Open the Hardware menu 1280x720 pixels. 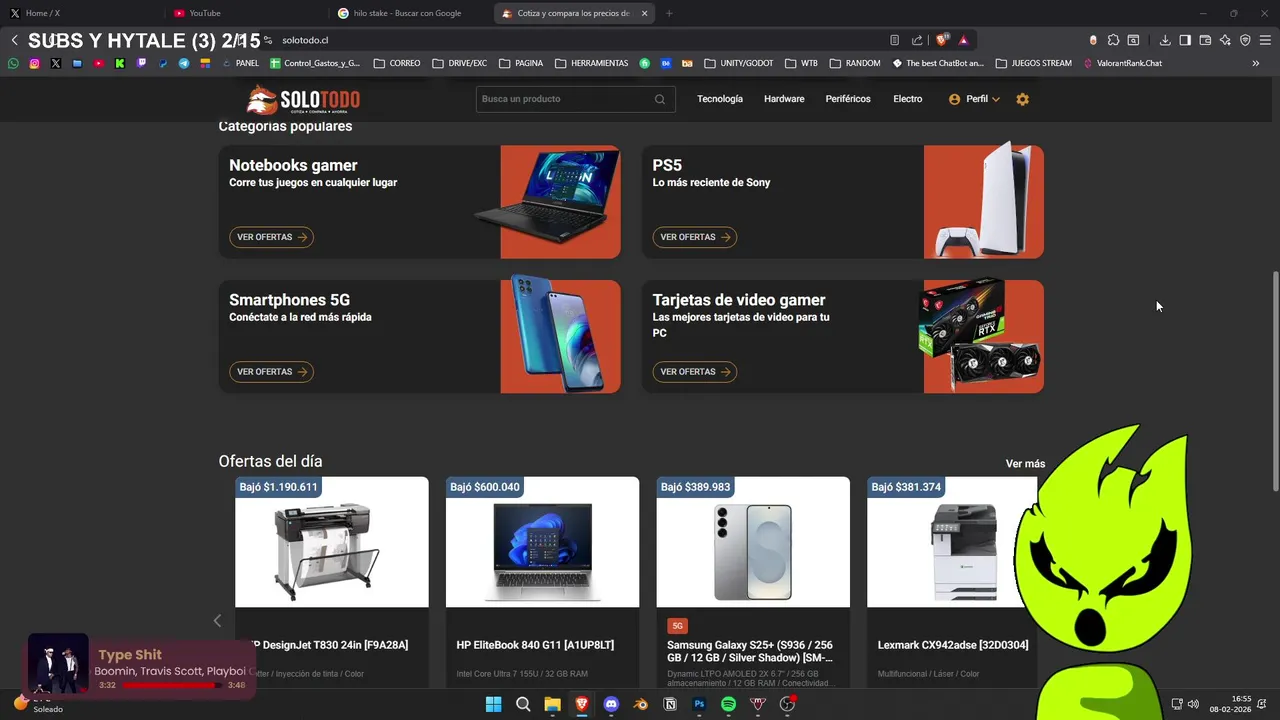tap(784, 99)
